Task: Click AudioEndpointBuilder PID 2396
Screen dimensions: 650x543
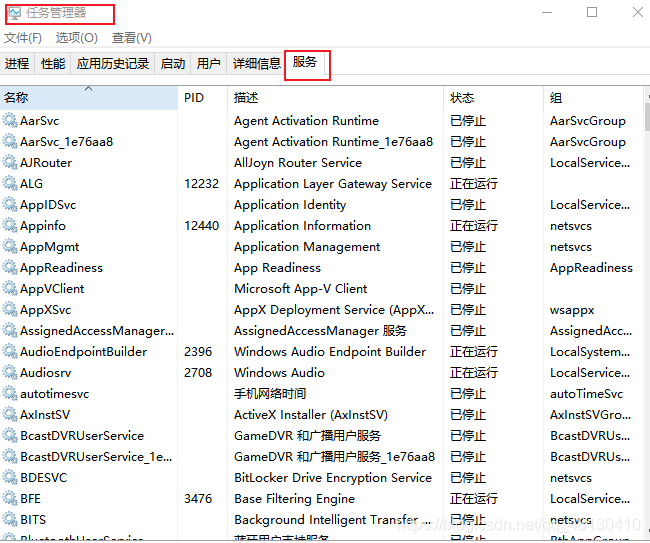Action: click(x=198, y=351)
